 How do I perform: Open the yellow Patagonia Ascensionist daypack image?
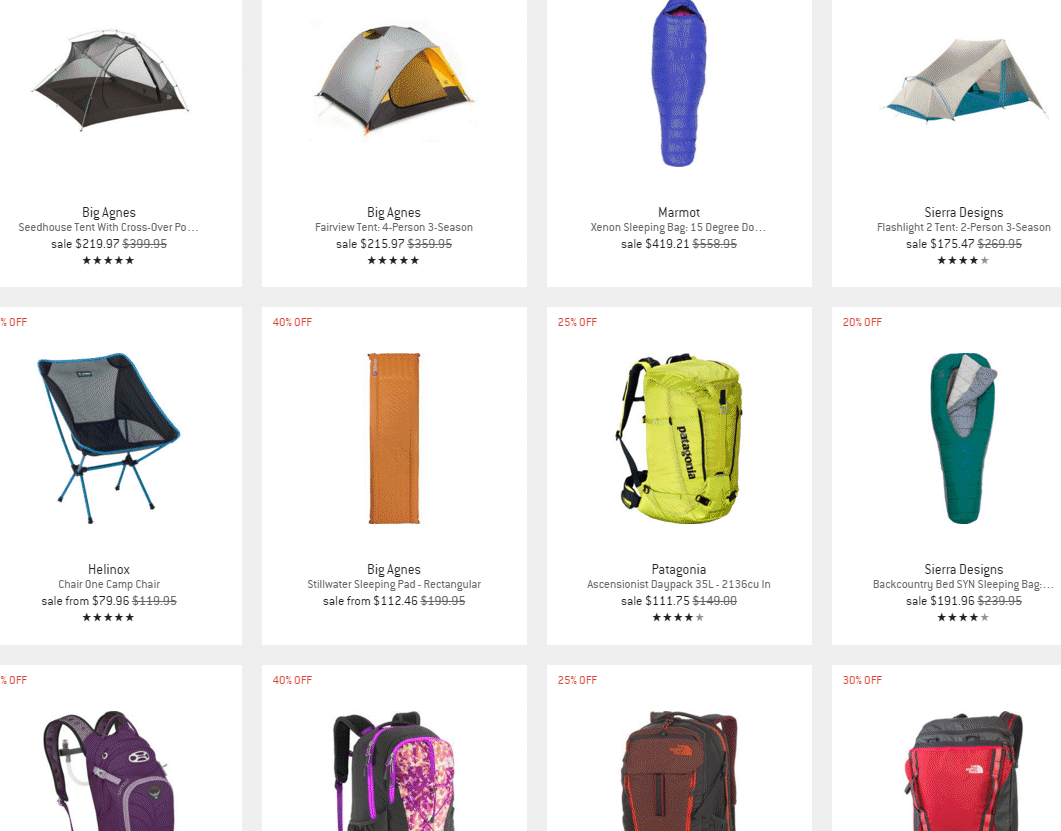679,438
